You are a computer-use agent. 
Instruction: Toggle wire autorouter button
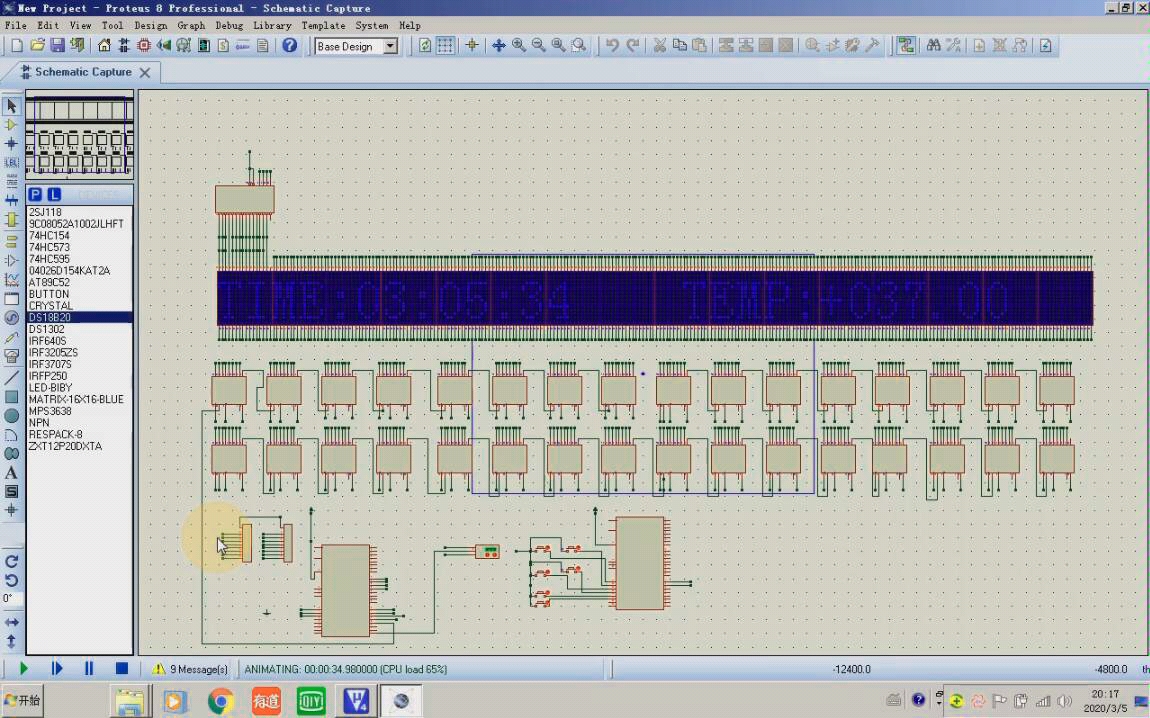pyautogui.click(x=906, y=46)
